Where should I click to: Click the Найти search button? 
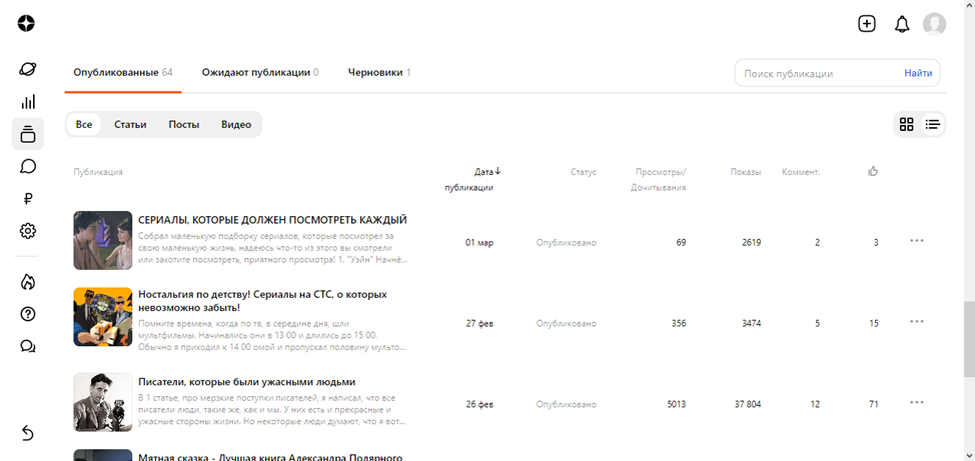pyautogui.click(x=918, y=73)
